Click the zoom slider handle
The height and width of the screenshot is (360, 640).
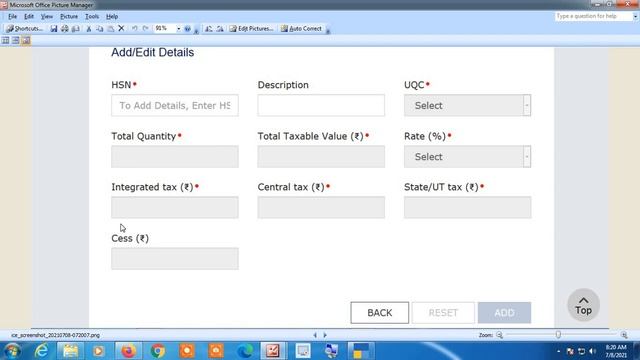[x=558, y=335]
